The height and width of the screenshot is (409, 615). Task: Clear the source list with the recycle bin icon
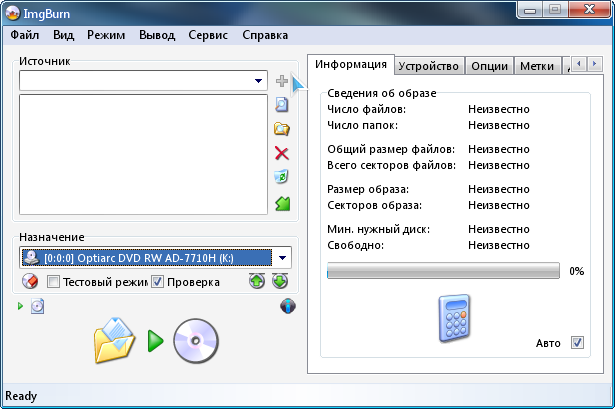tap(282, 177)
